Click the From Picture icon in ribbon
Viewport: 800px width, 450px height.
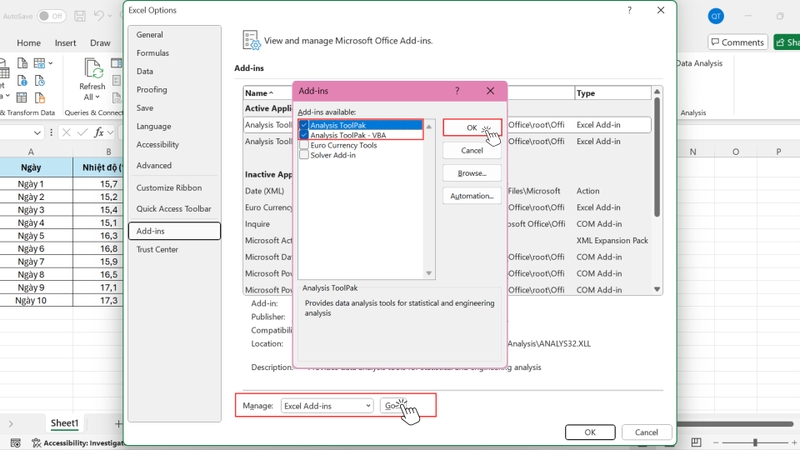point(39,63)
